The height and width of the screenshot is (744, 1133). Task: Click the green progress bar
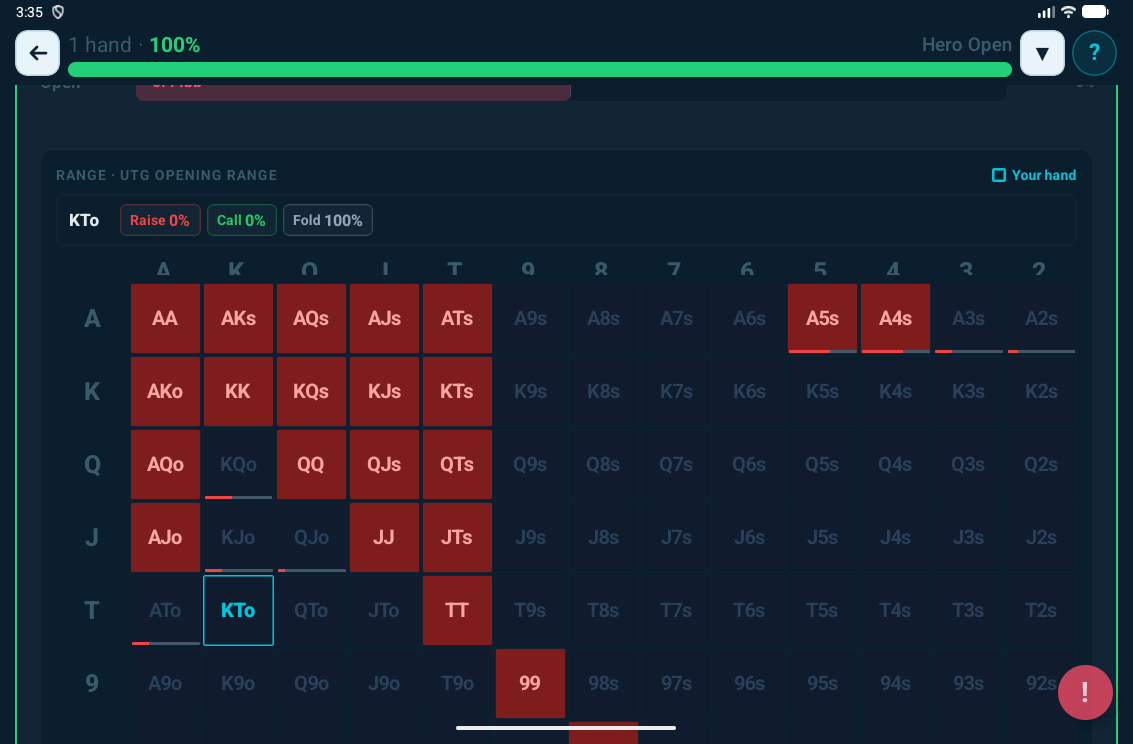click(x=540, y=69)
